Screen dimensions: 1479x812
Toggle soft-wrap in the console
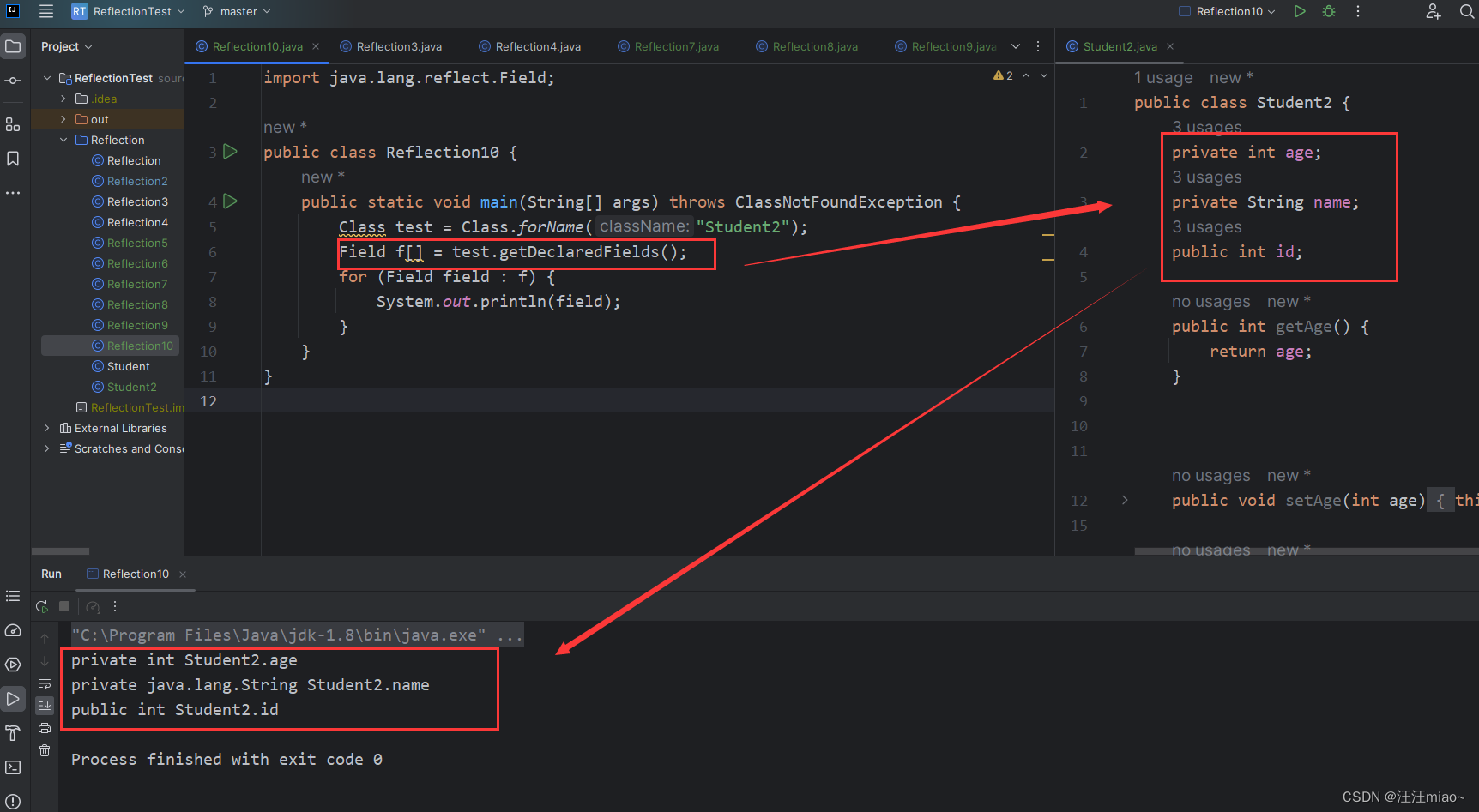[x=45, y=683]
